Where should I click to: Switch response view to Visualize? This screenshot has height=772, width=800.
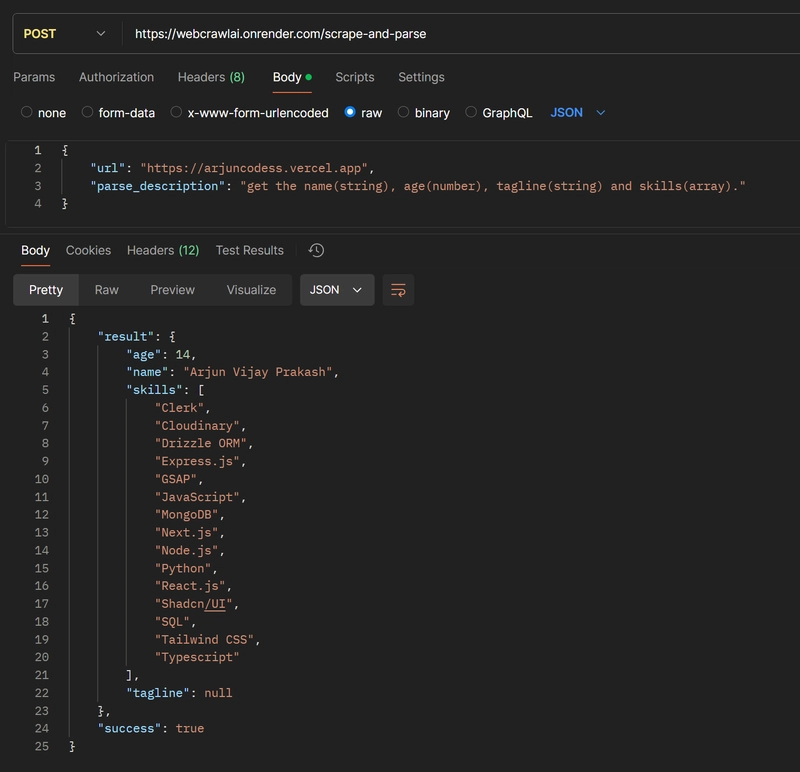251,290
